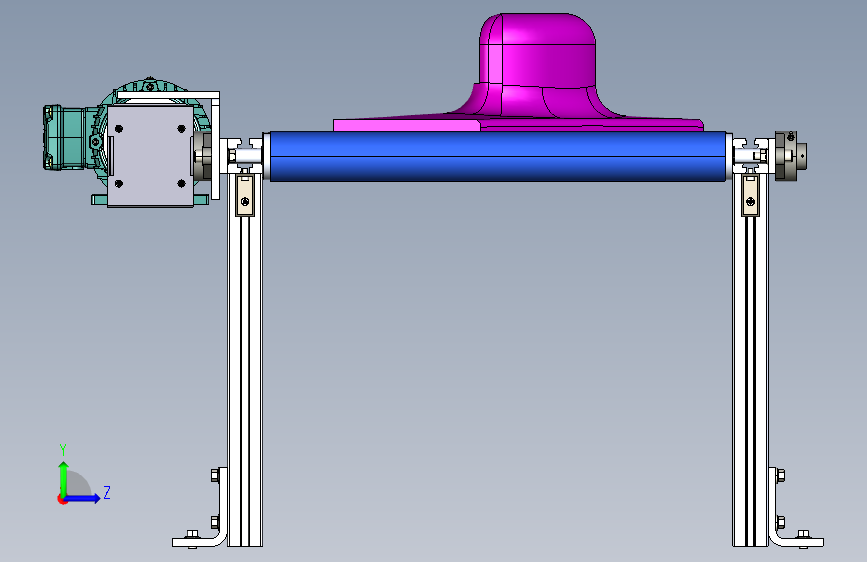Select the blue conveyor roller cylinder
867x562 pixels.
click(x=498, y=157)
